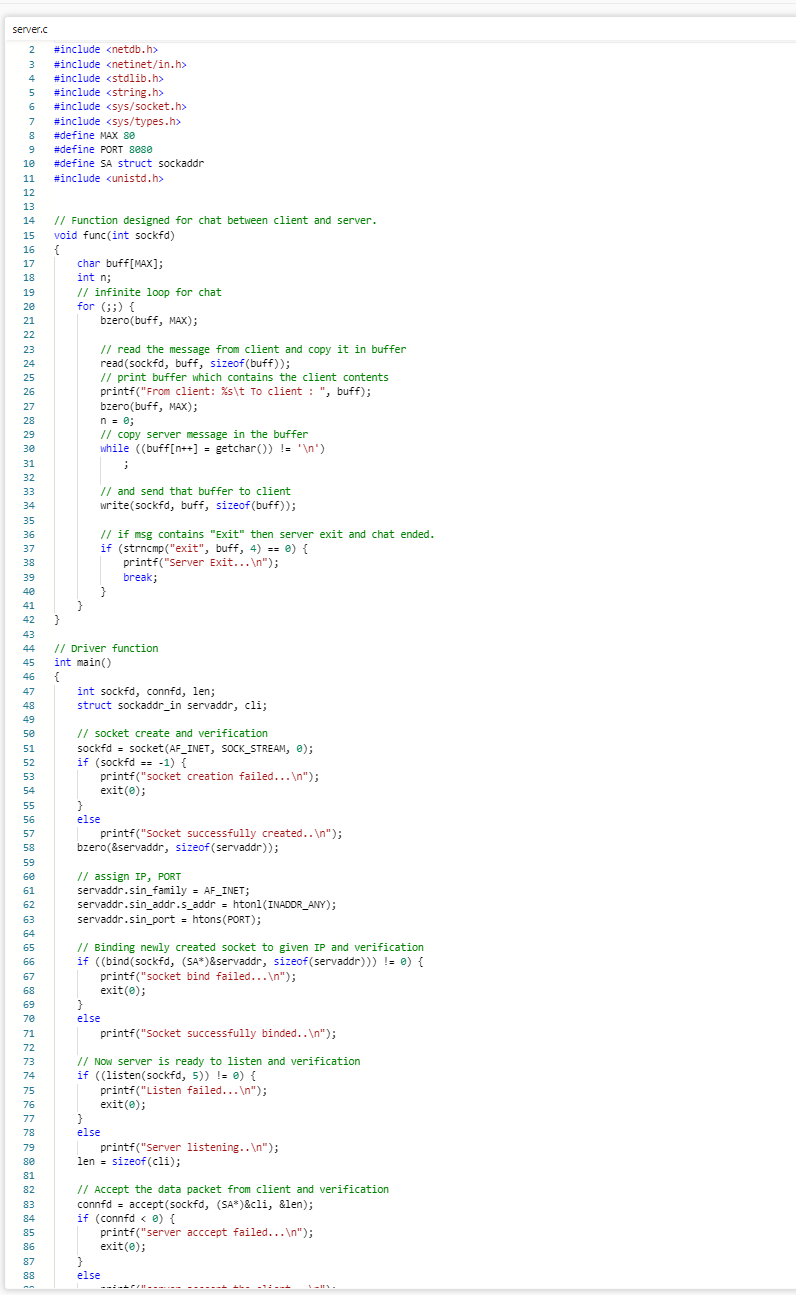
Task: Click the 'Binding newly created socket' comment
Action: click(x=250, y=947)
